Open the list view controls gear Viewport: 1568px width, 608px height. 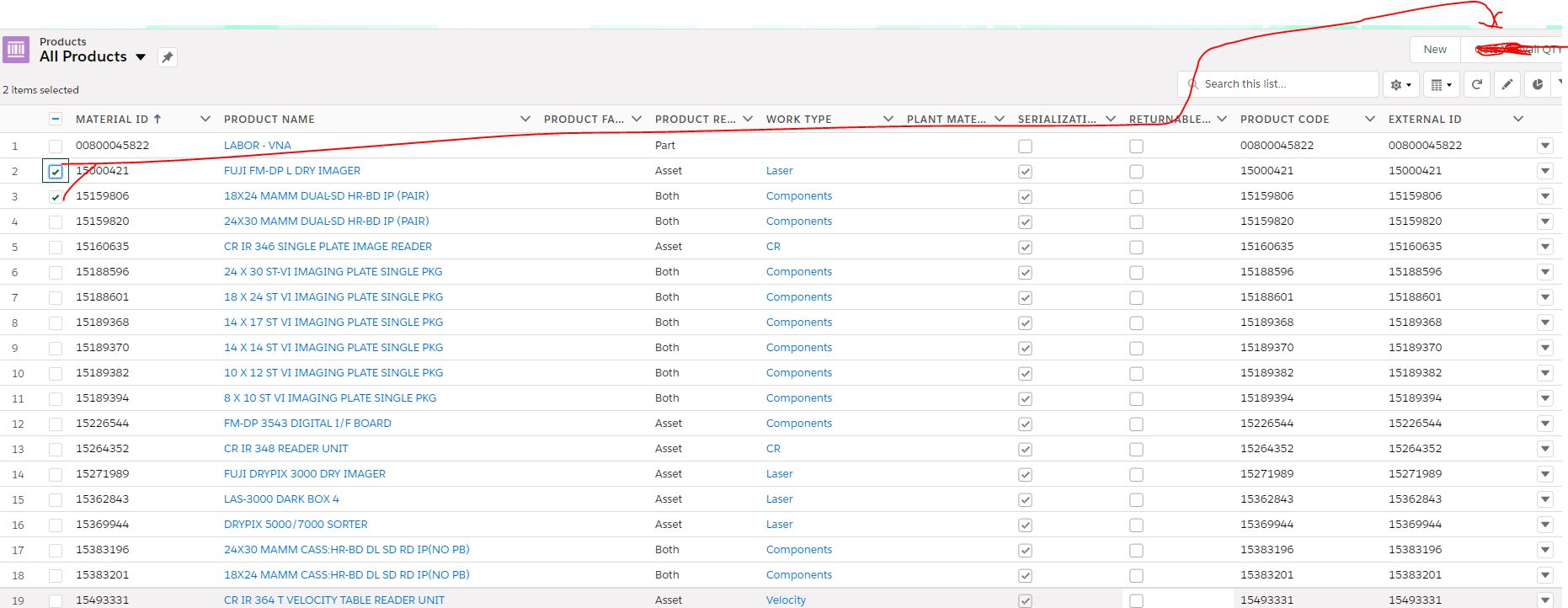[x=1400, y=84]
